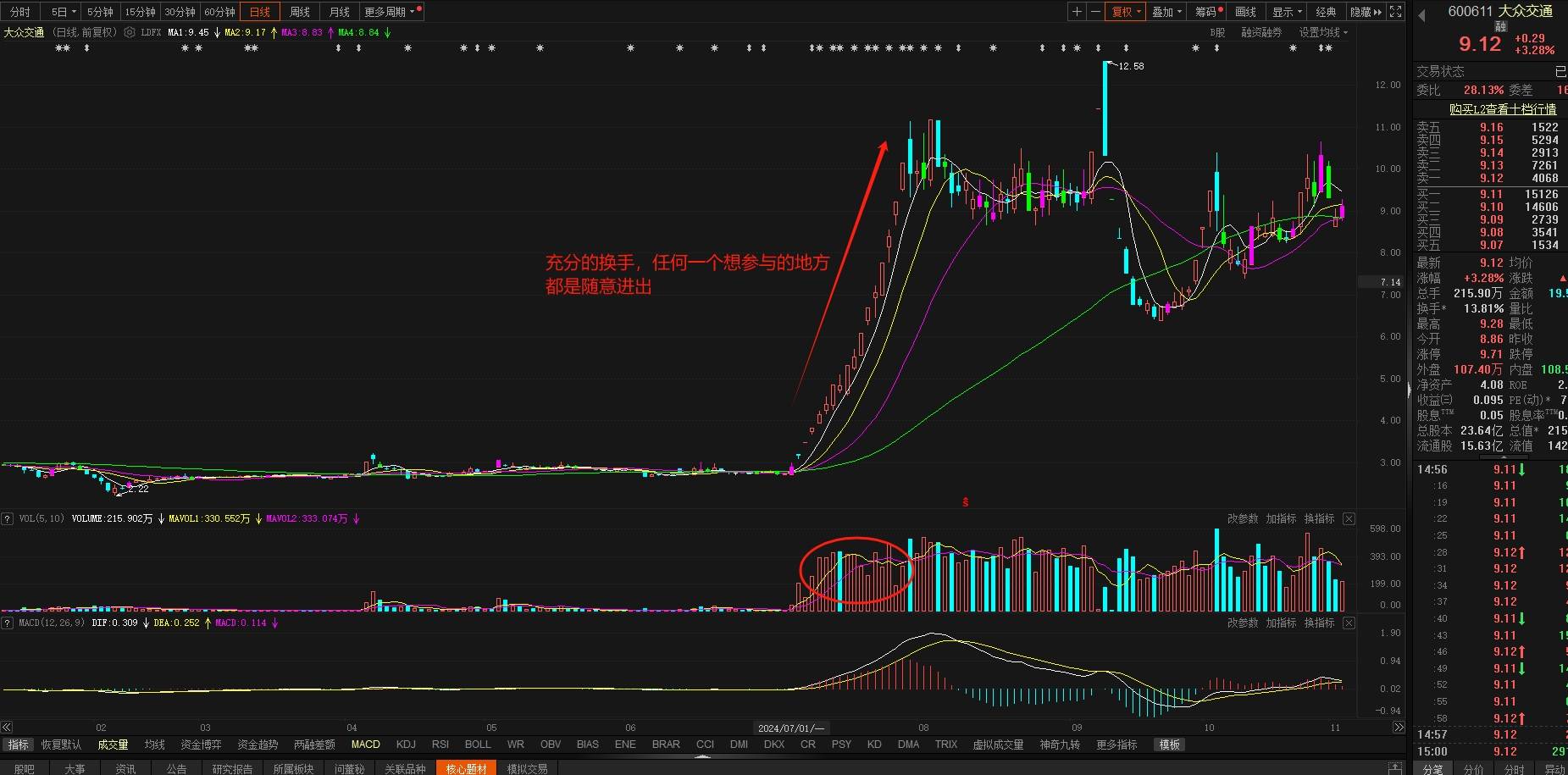Click the B股 label
Image resolution: width=1568 pixels, height=775 pixels.
click(x=1217, y=32)
